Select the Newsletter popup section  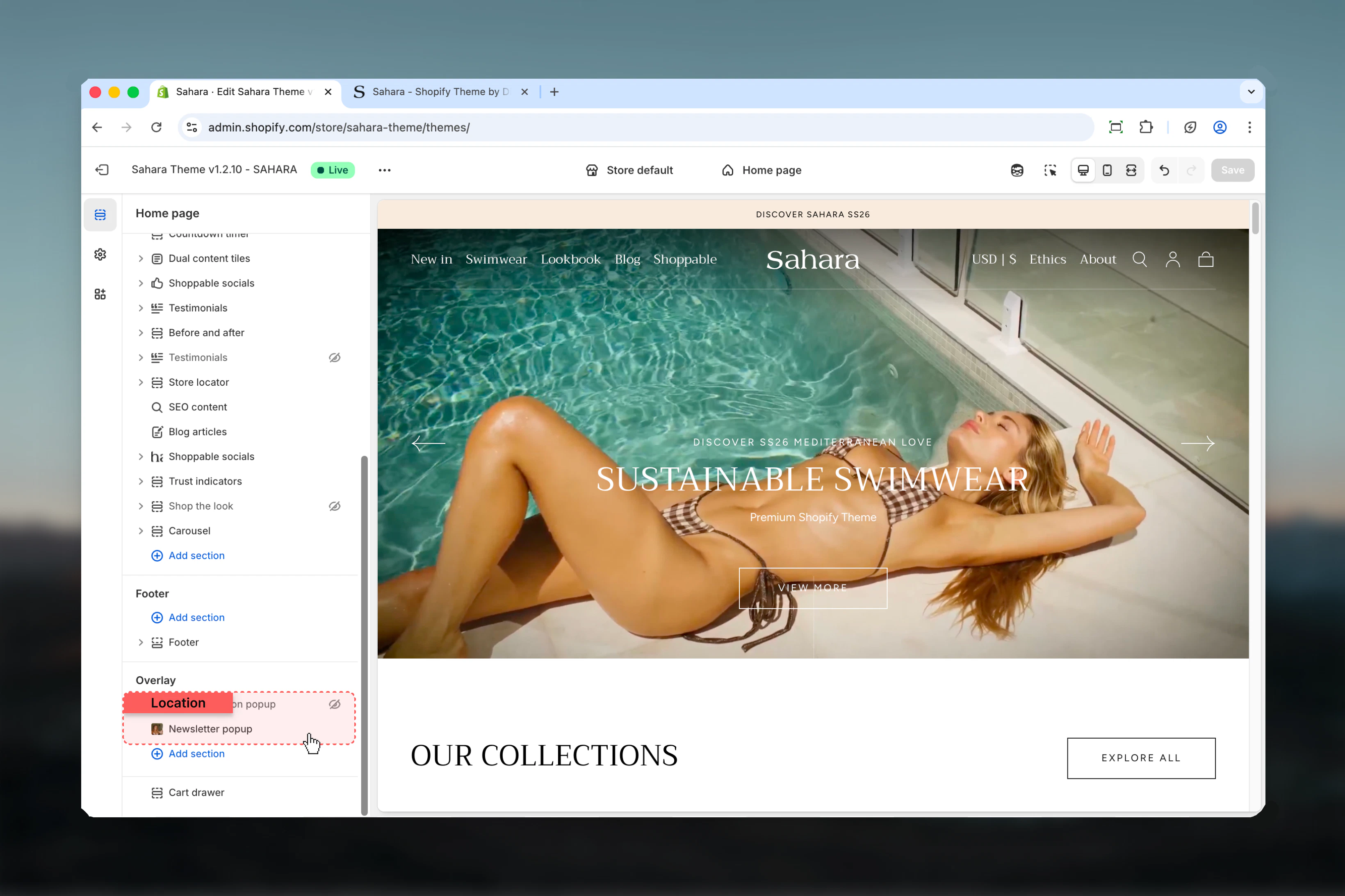coord(239,729)
